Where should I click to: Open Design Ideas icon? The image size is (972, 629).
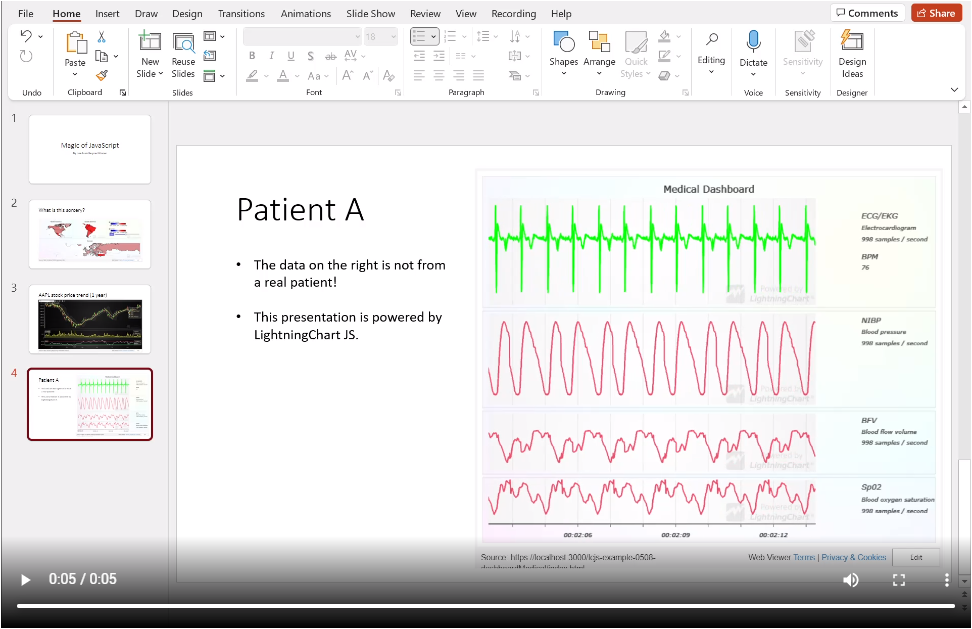(852, 41)
